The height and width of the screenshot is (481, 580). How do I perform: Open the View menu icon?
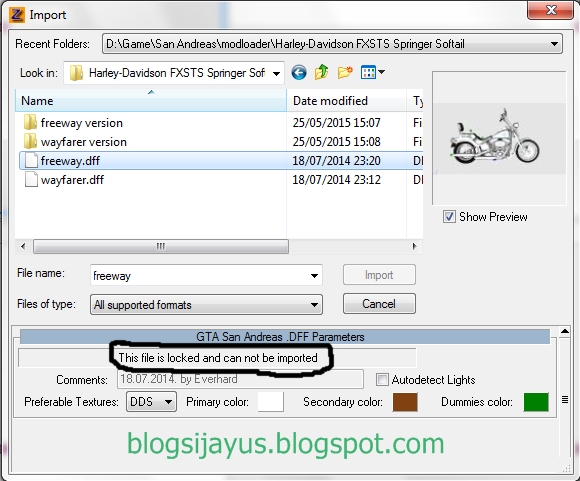tap(368, 72)
